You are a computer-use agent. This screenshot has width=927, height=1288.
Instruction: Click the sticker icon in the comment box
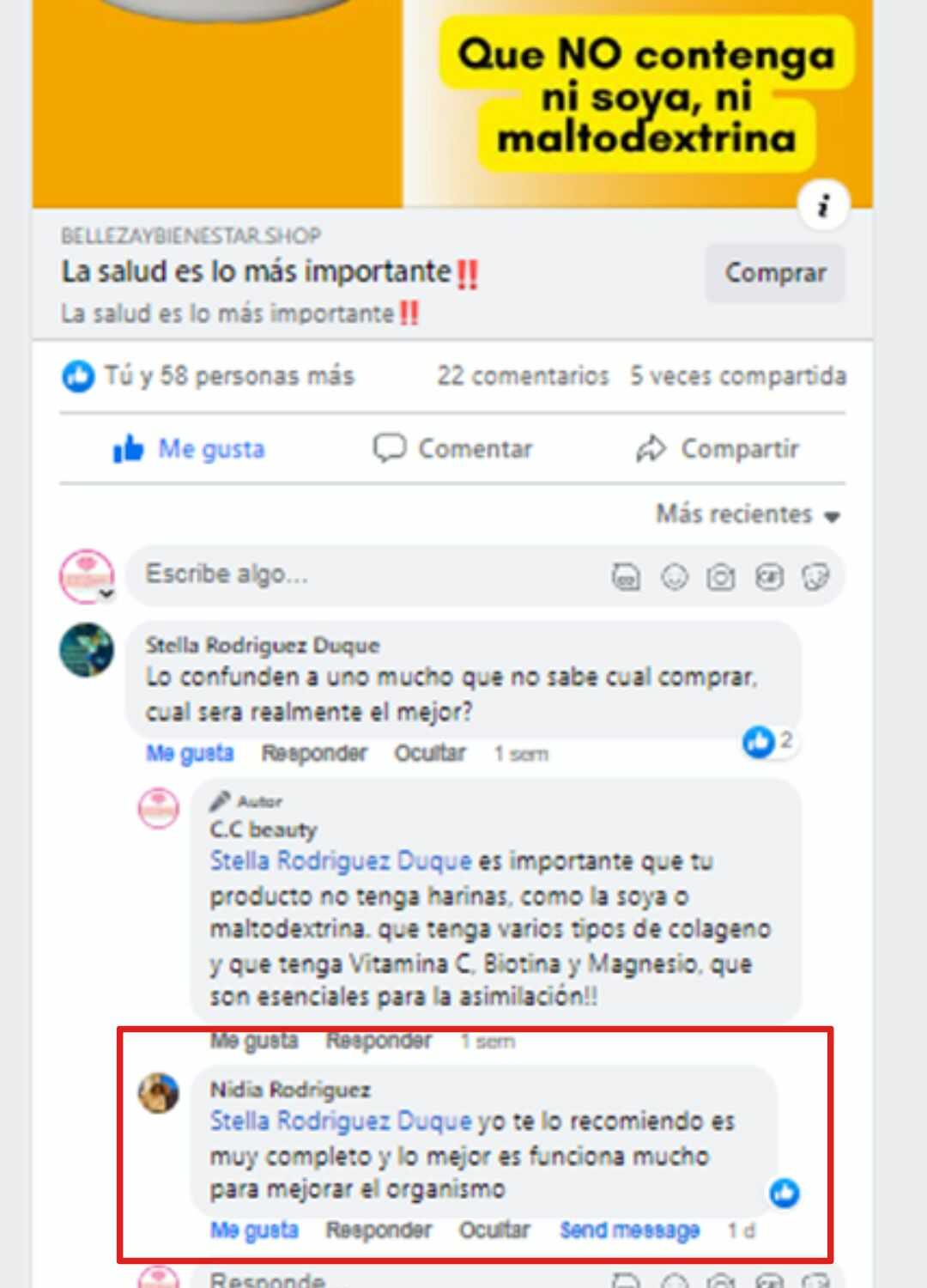[x=815, y=577]
